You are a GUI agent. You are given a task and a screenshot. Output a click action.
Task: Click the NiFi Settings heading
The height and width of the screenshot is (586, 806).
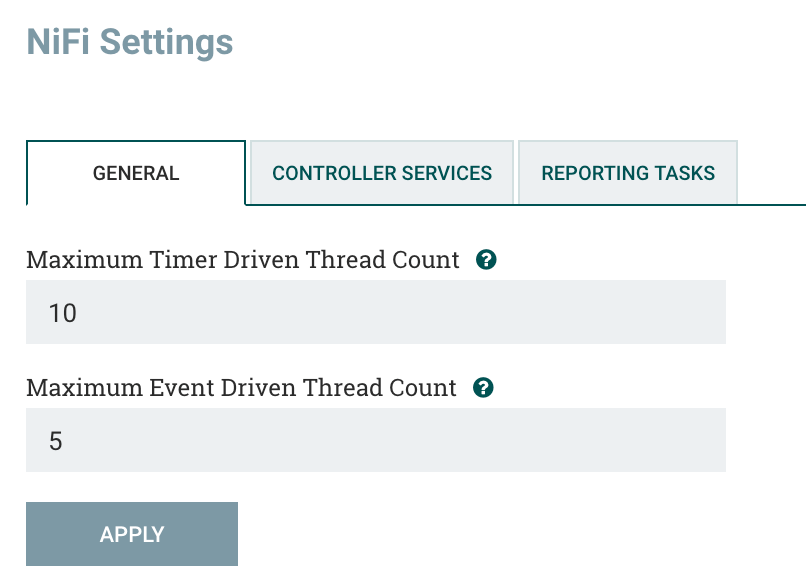(129, 42)
